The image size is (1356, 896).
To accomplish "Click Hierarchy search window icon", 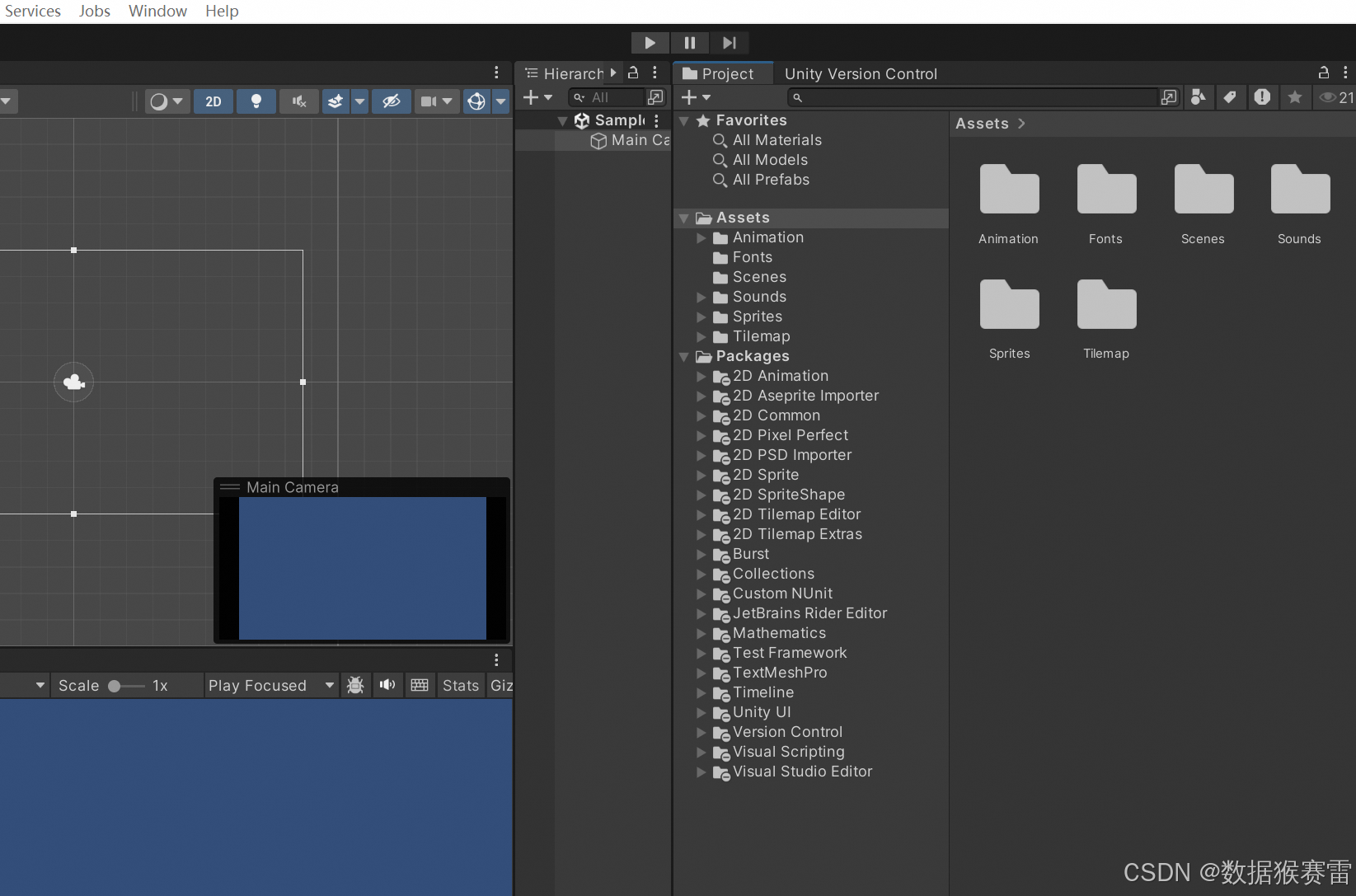I will (655, 97).
